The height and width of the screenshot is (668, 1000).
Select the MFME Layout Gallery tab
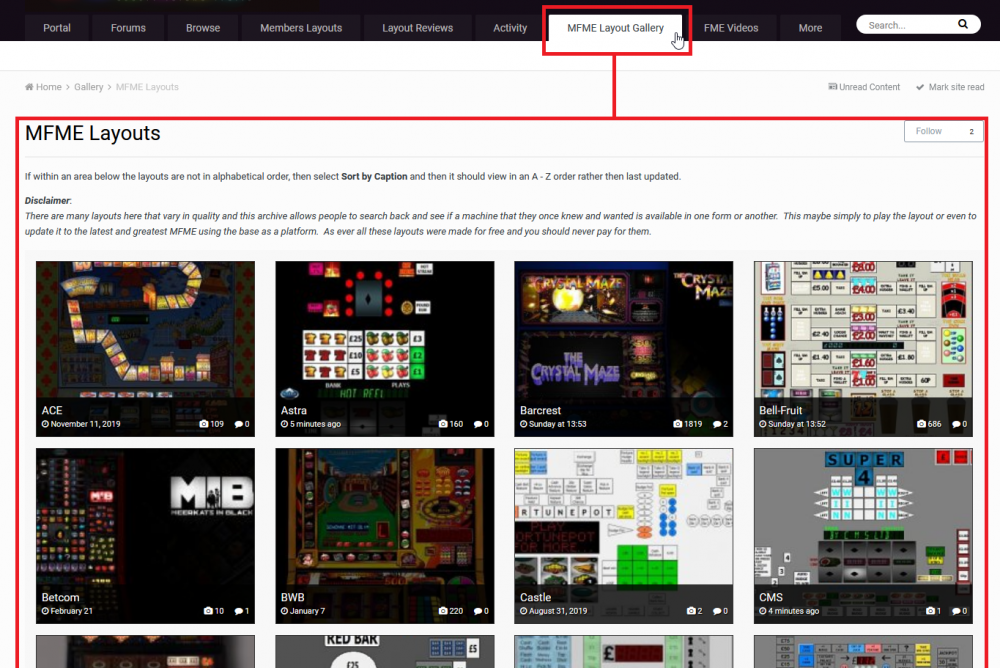click(x=615, y=28)
